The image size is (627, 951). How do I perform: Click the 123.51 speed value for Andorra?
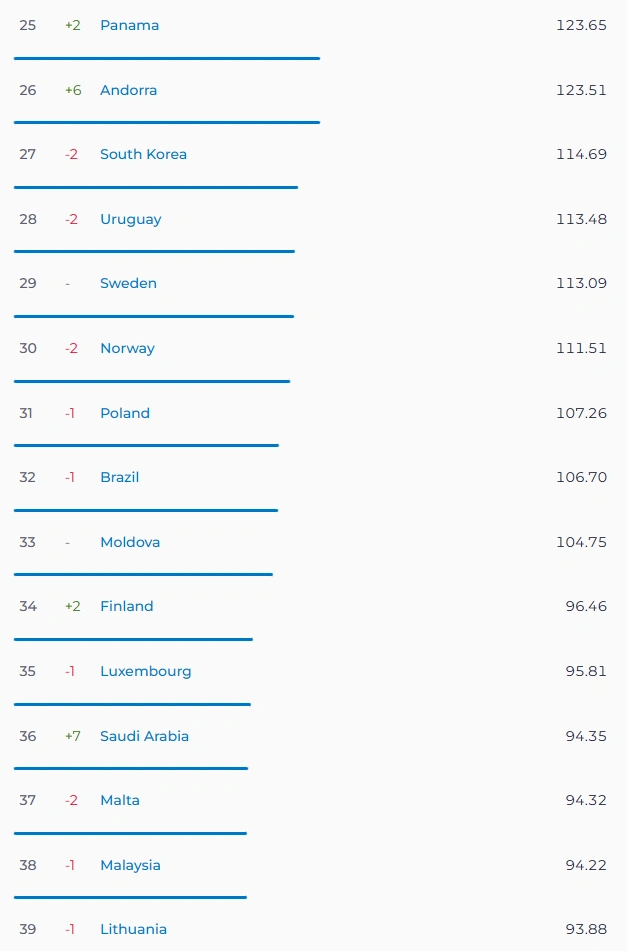[x=581, y=90]
